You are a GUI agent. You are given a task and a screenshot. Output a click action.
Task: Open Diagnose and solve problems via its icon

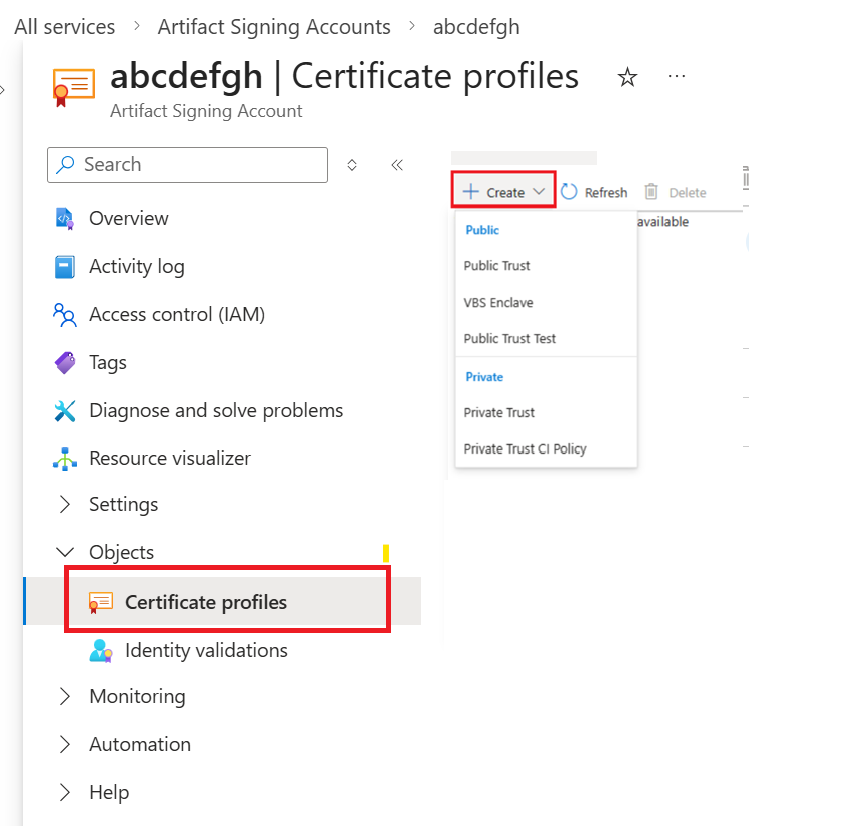point(64,410)
